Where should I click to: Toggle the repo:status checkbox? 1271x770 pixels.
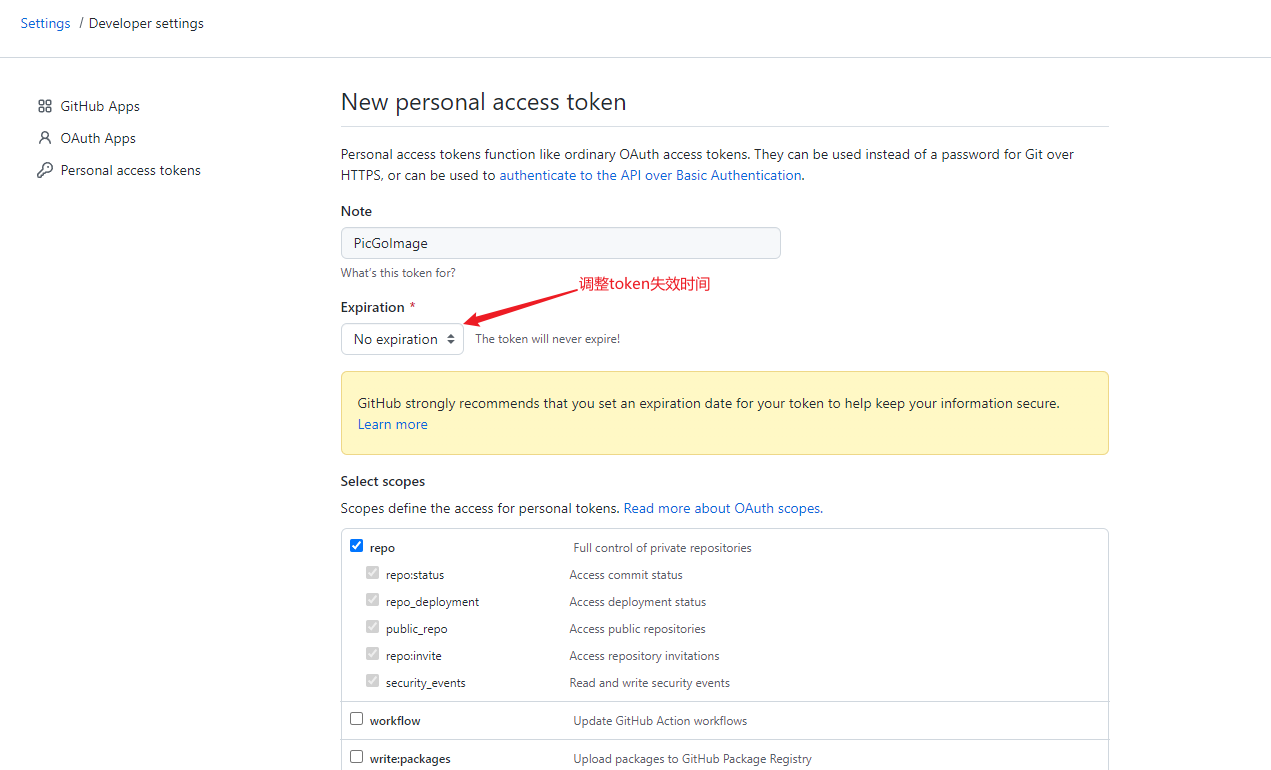372,573
